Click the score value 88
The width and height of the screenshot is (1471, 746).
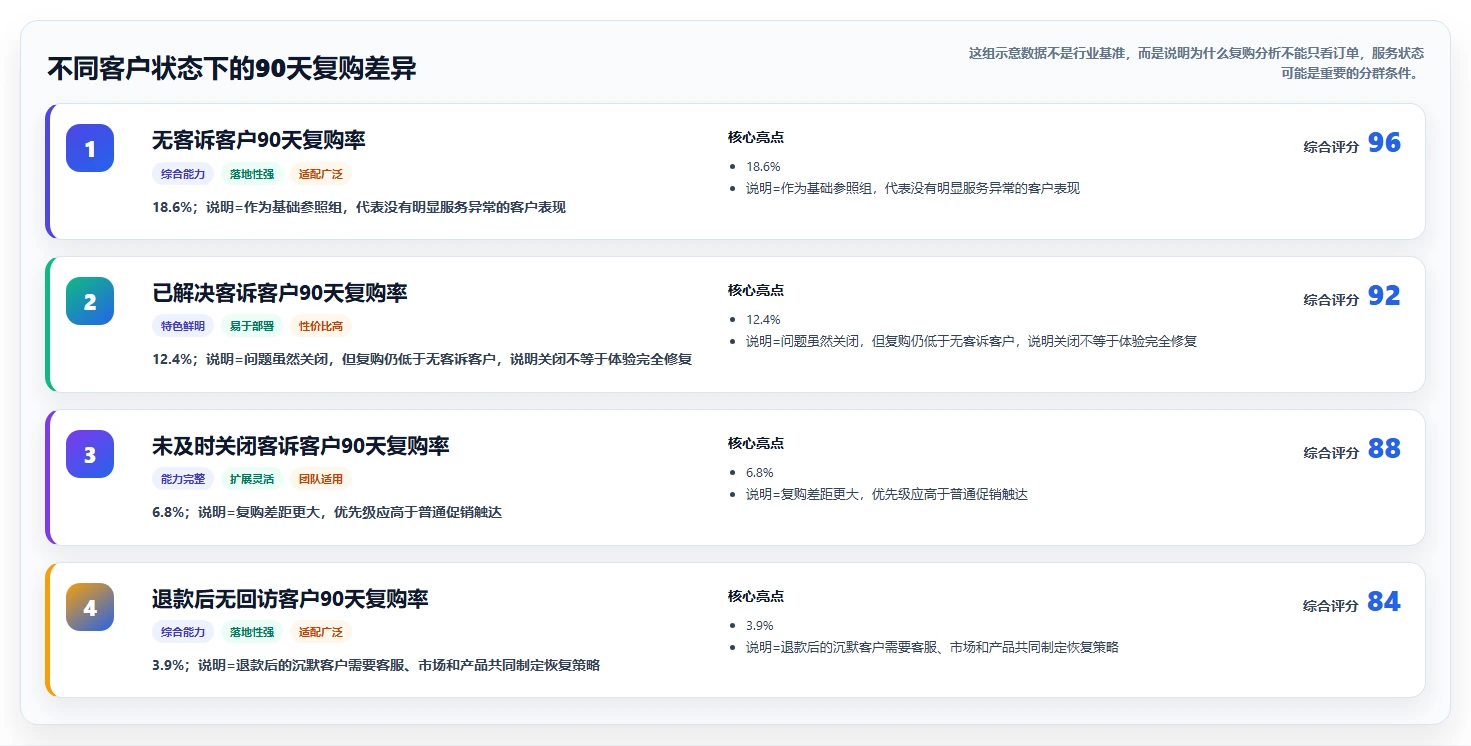[x=1384, y=449]
